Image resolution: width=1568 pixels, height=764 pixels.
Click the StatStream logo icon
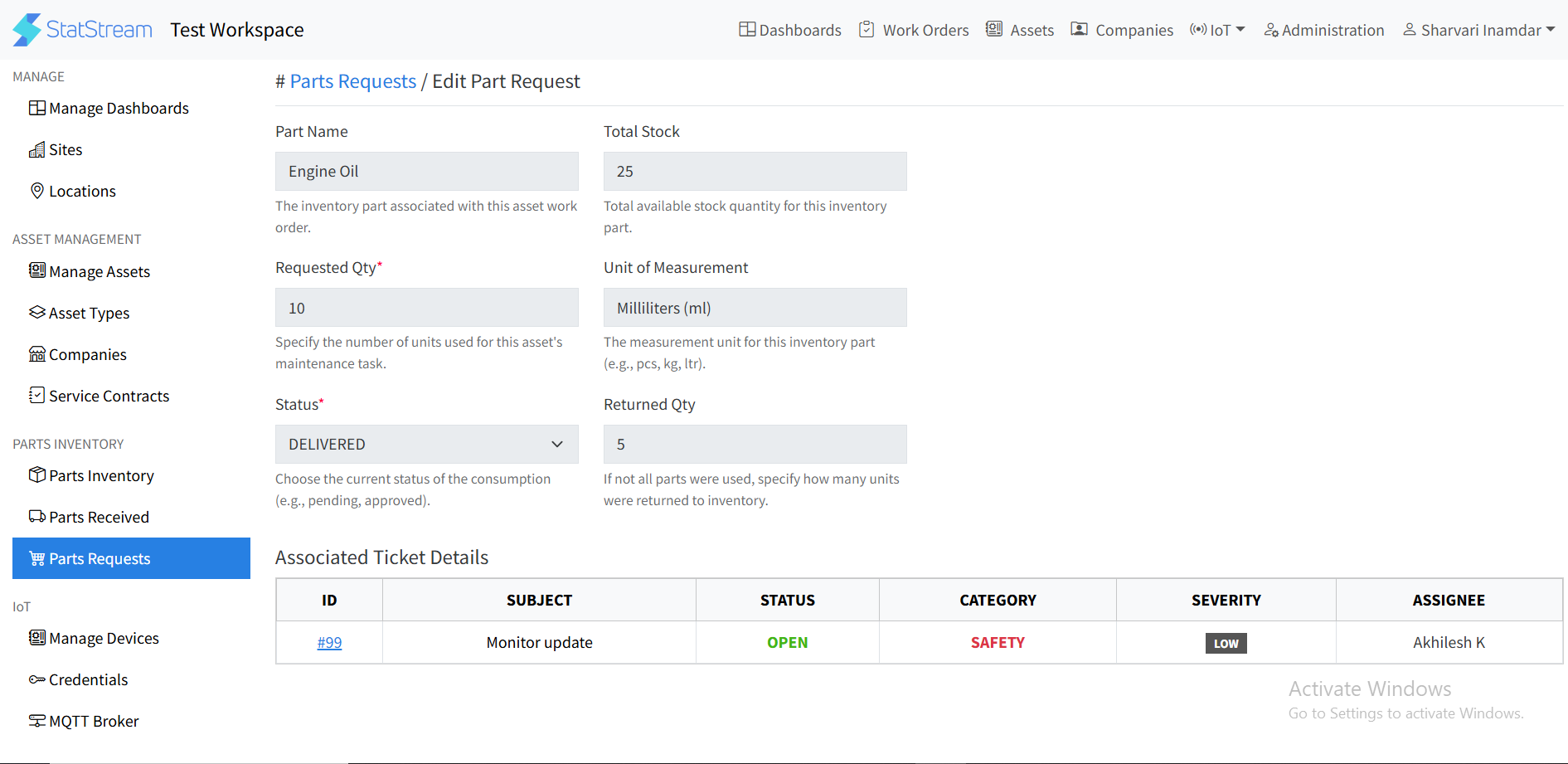click(x=27, y=30)
